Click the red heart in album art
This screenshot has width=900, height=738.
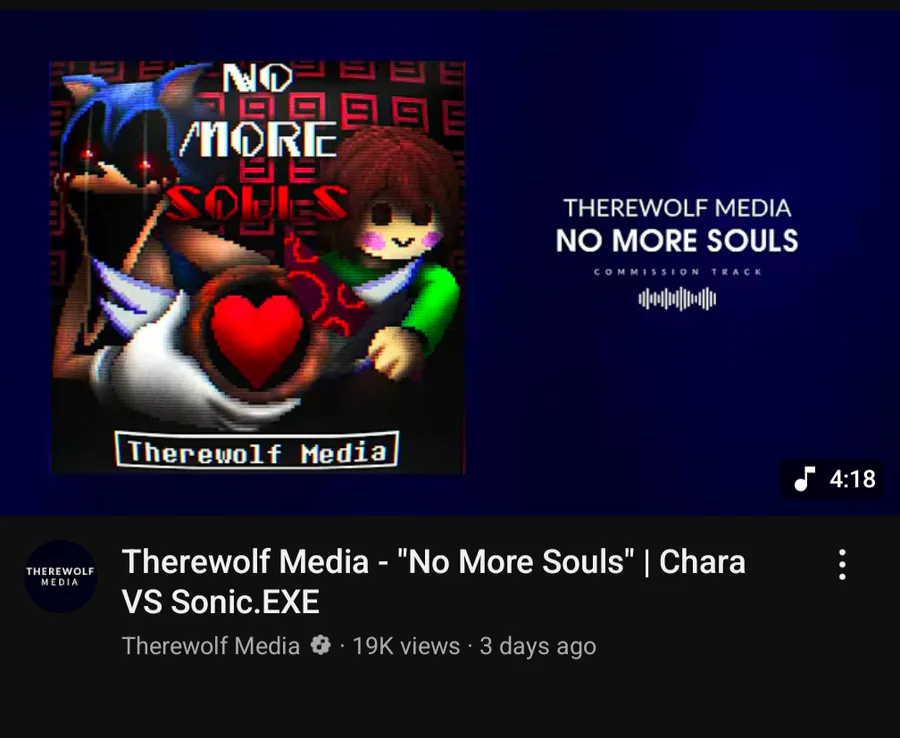click(x=257, y=340)
